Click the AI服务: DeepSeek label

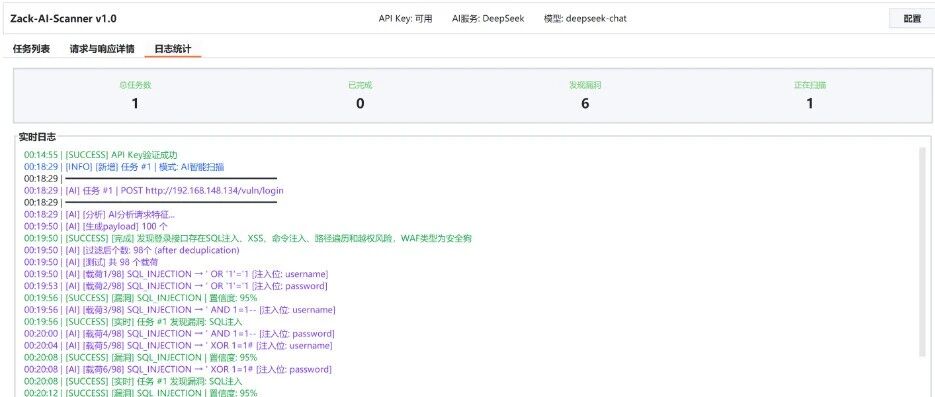click(x=488, y=18)
